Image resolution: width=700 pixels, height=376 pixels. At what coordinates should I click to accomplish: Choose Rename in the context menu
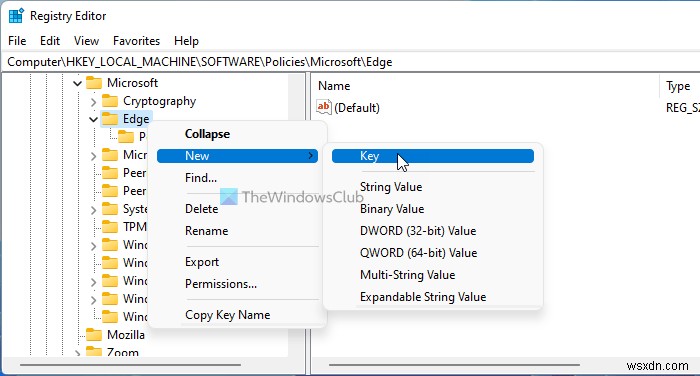pyautogui.click(x=206, y=231)
